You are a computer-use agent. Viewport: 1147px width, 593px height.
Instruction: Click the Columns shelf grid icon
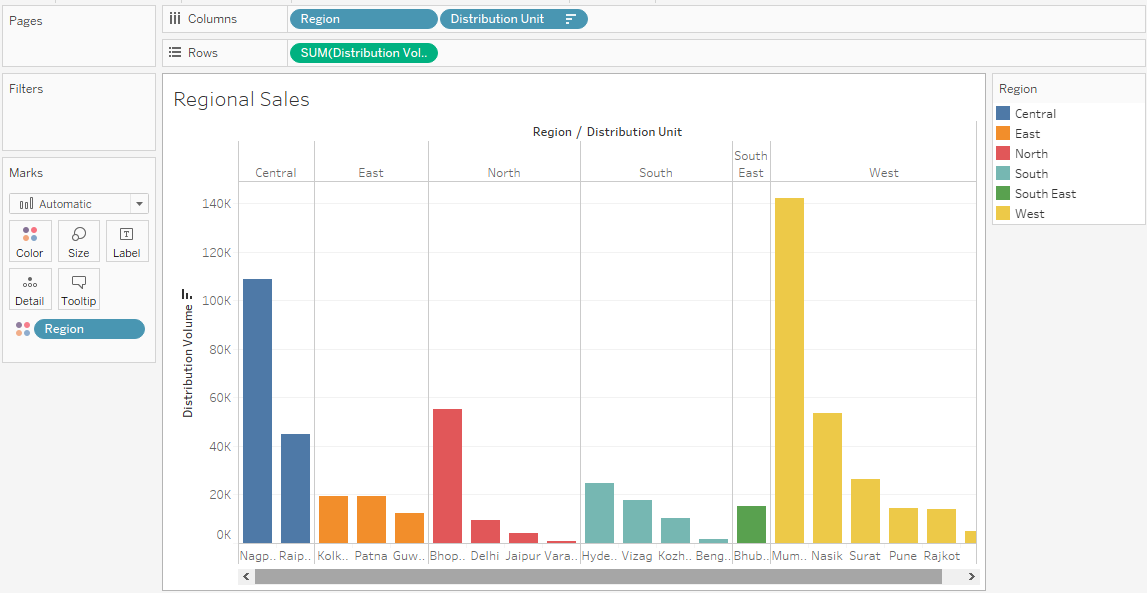click(x=176, y=18)
